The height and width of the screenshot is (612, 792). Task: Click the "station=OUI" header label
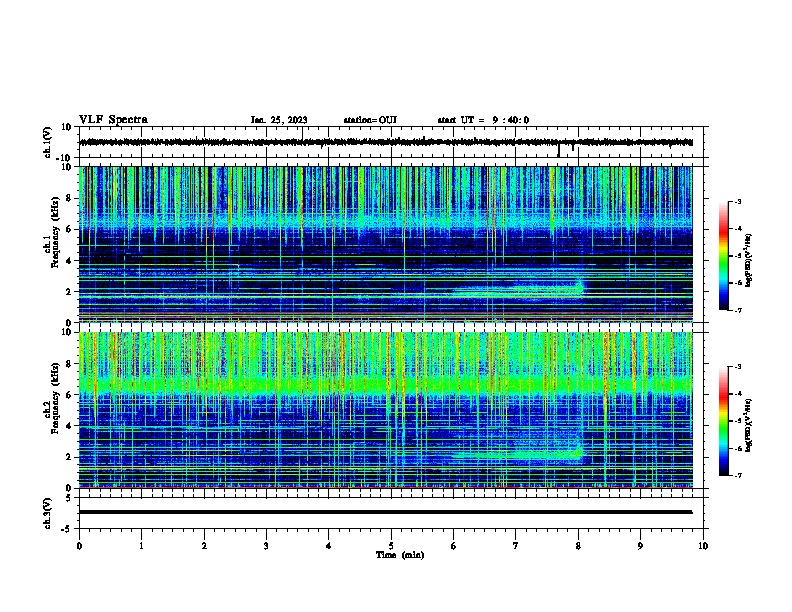coord(370,120)
